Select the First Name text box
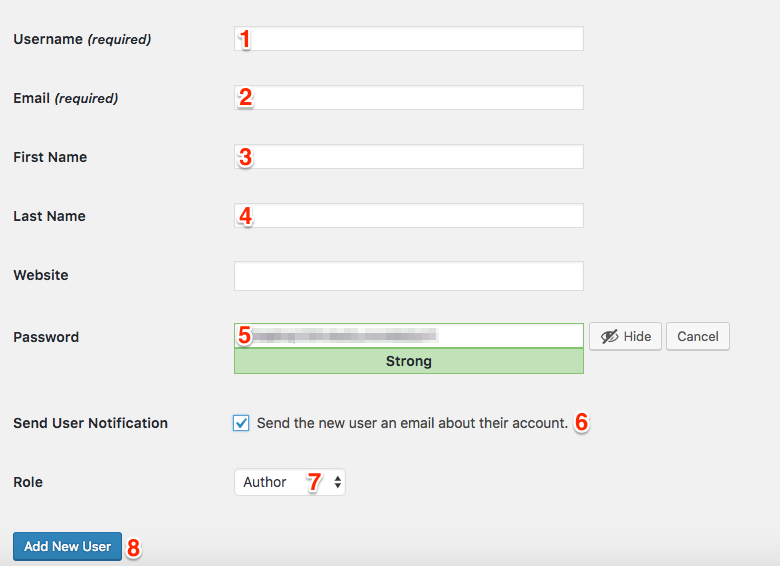 (x=409, y=157)
